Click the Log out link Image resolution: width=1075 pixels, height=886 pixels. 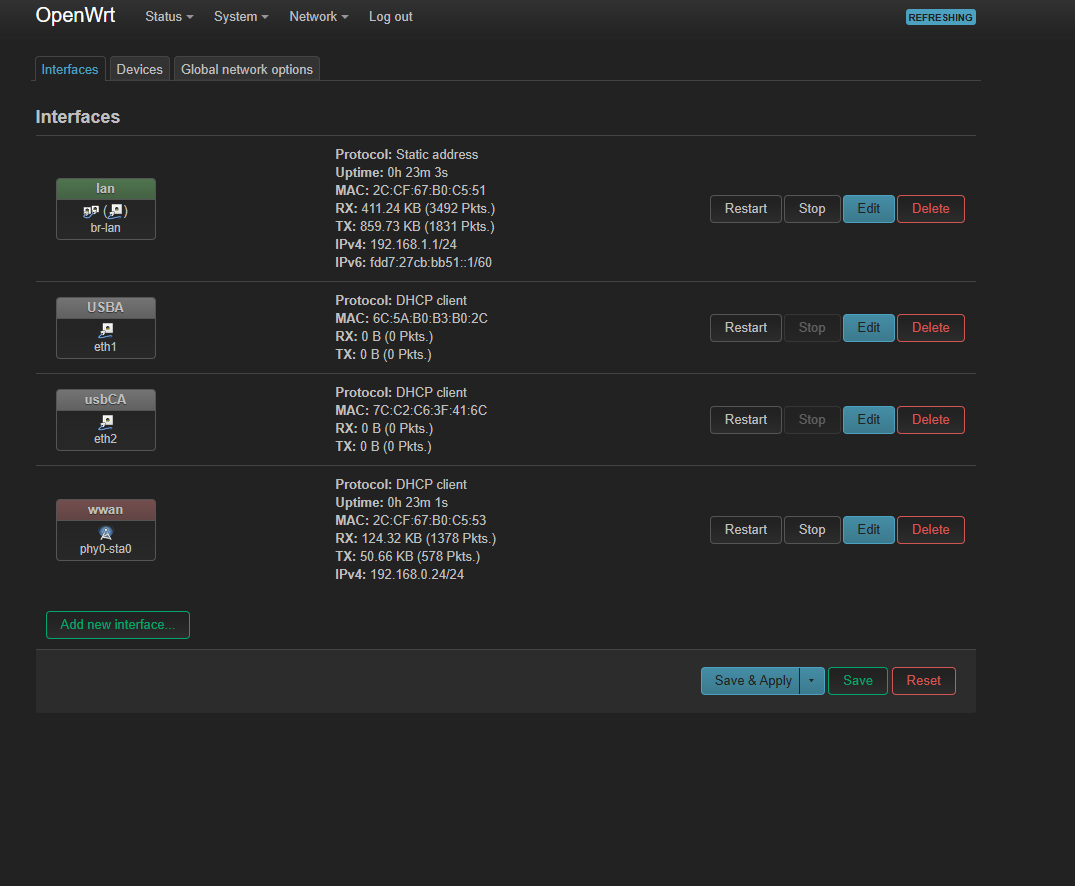(390, 17)
